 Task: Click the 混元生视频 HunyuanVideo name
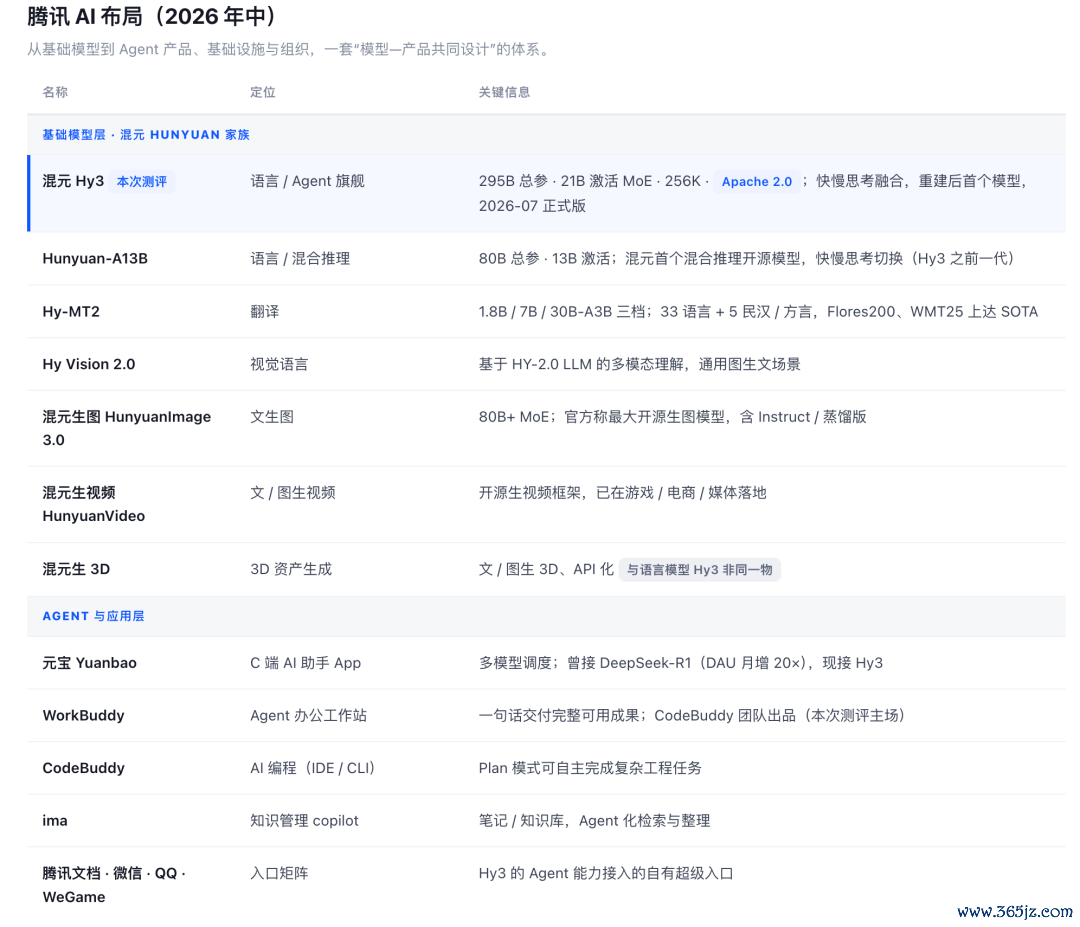(94, 504)
